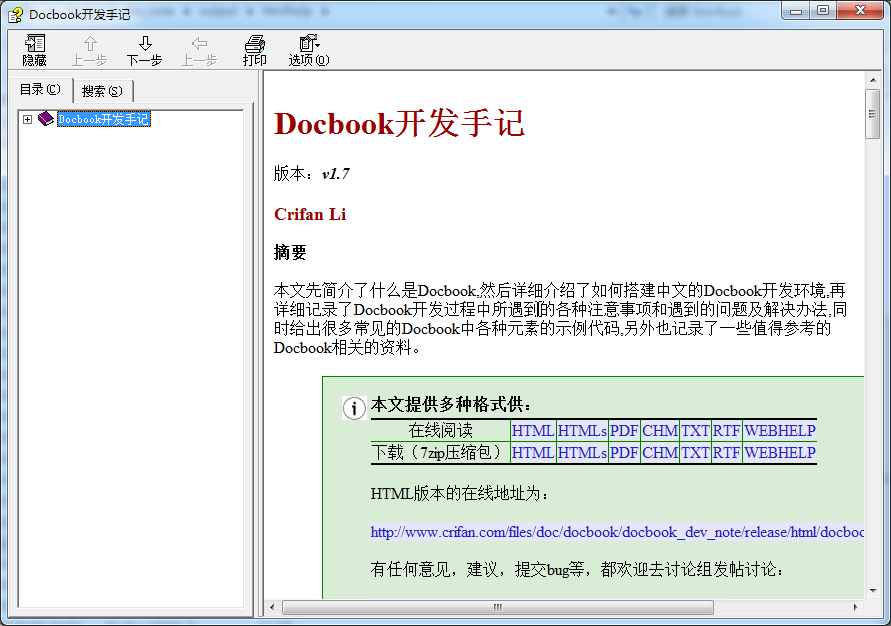Maximize the Docbook开发手记 window
The width and height of the screenshot is (891, 626).
[x=822, y=11]
